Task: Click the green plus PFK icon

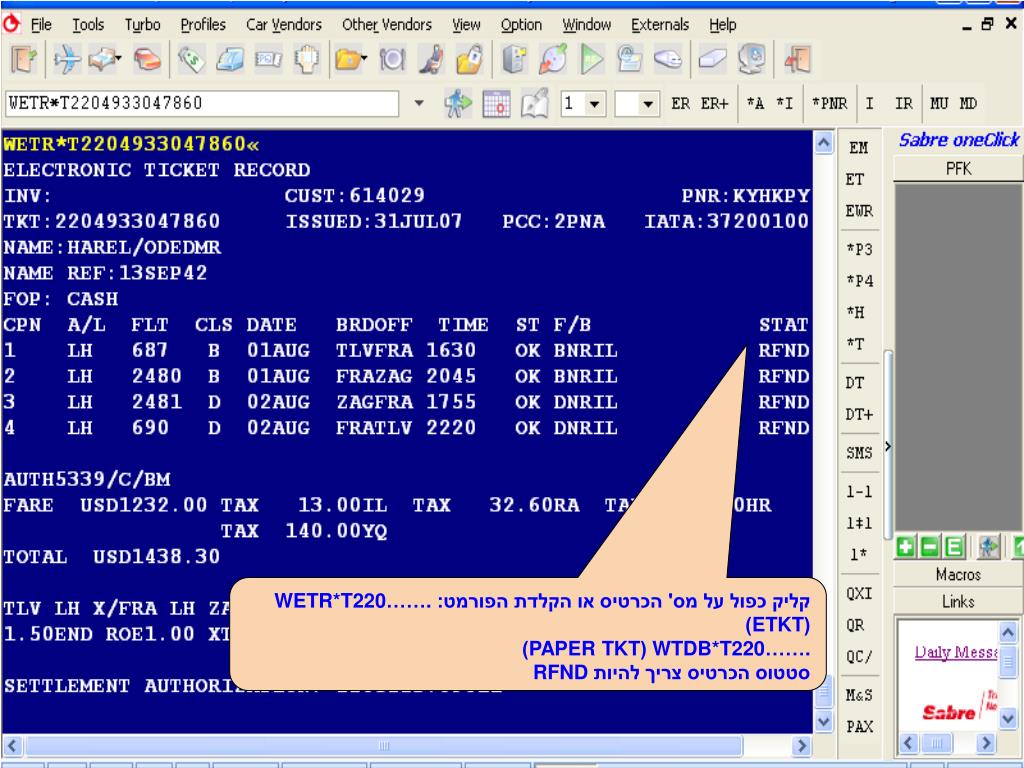Action: (905, 547)
